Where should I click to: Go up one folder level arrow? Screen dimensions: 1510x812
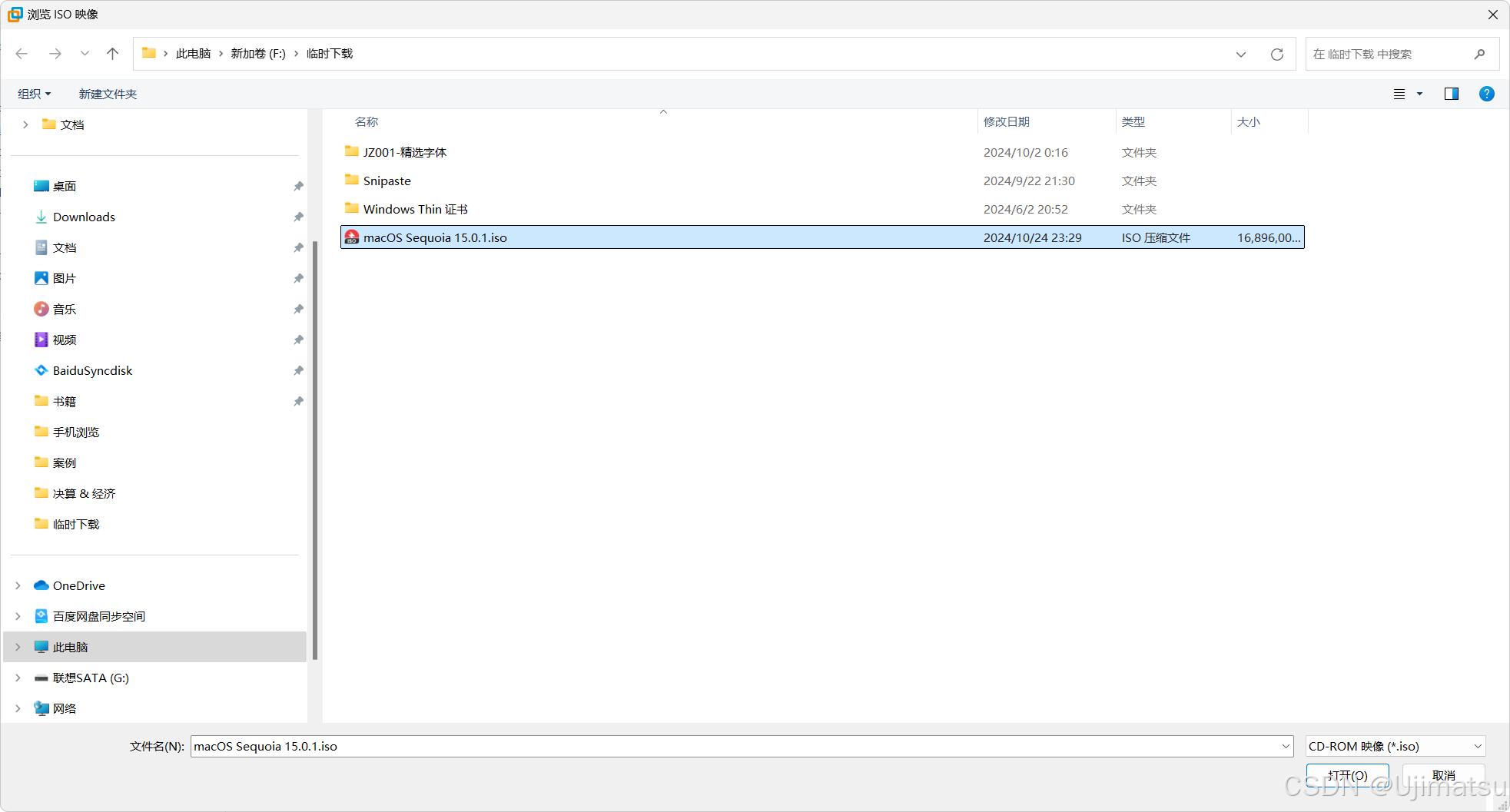(113, 54)
